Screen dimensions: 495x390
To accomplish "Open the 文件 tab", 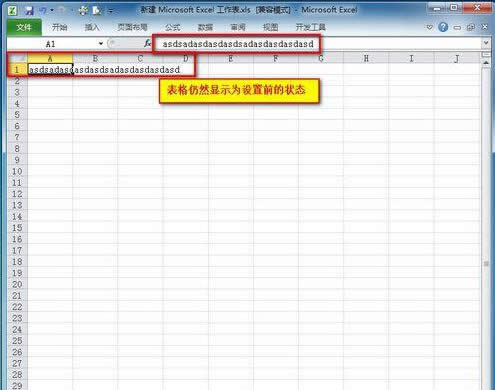I will 24,27.
